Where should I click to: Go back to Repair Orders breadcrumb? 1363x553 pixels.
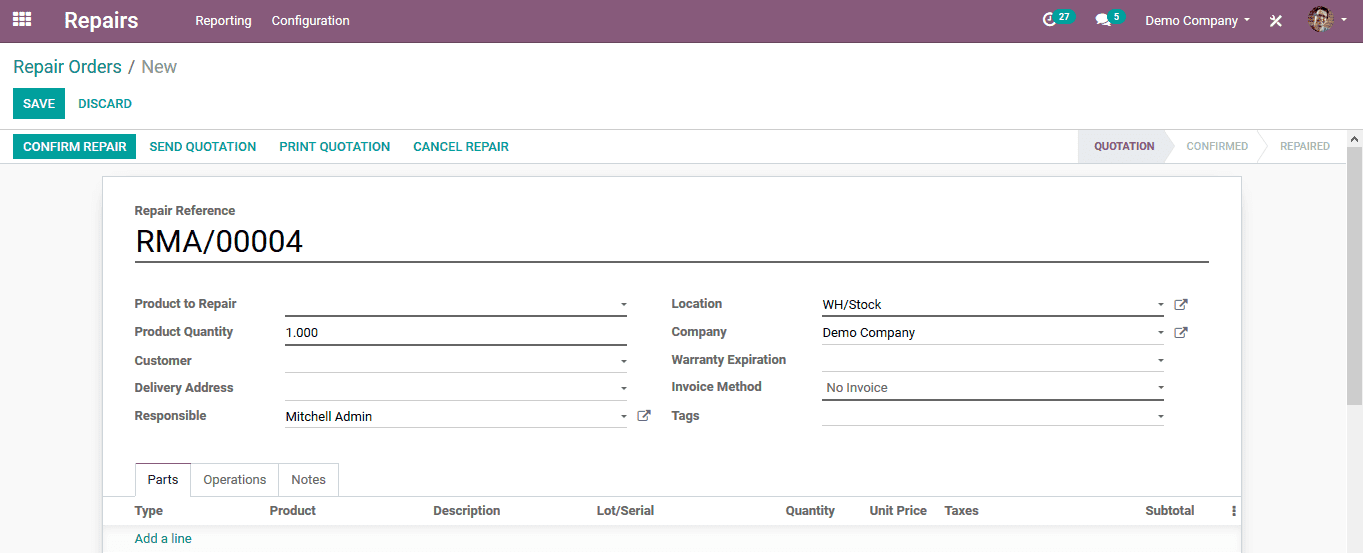pyautogui.click(x=67, y=67)
